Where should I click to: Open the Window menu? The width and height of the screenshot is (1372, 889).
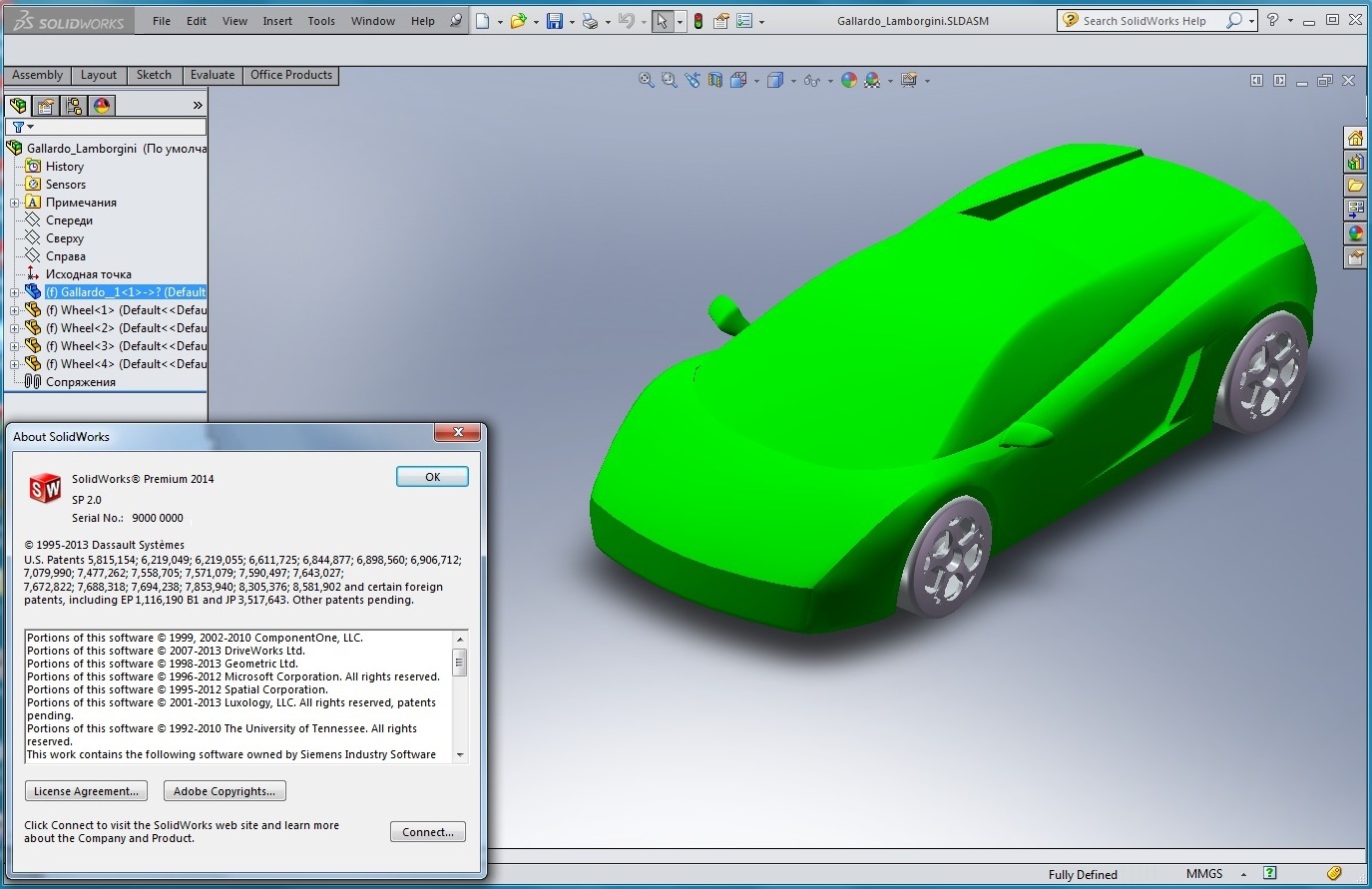pos(373,21)
